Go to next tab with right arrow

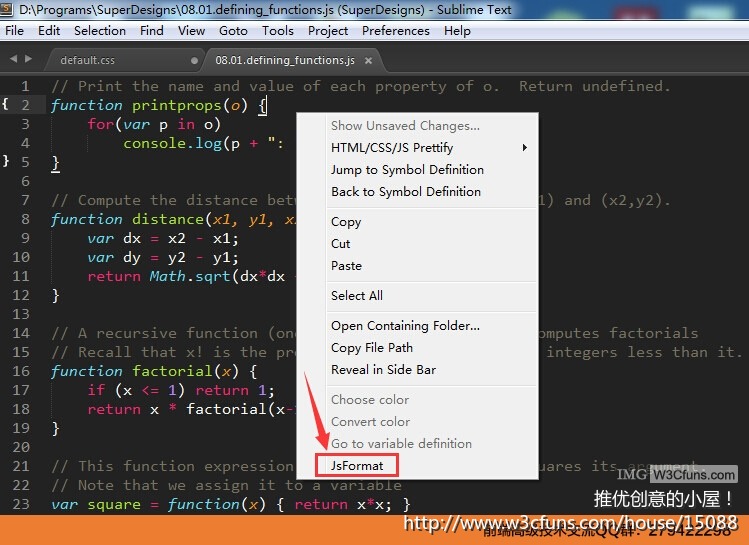click(x=28, y=58)
